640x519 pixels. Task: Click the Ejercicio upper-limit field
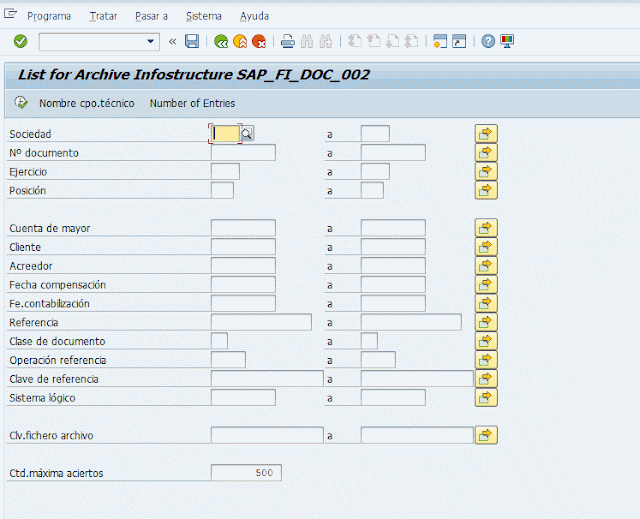(x=375, y=171)
